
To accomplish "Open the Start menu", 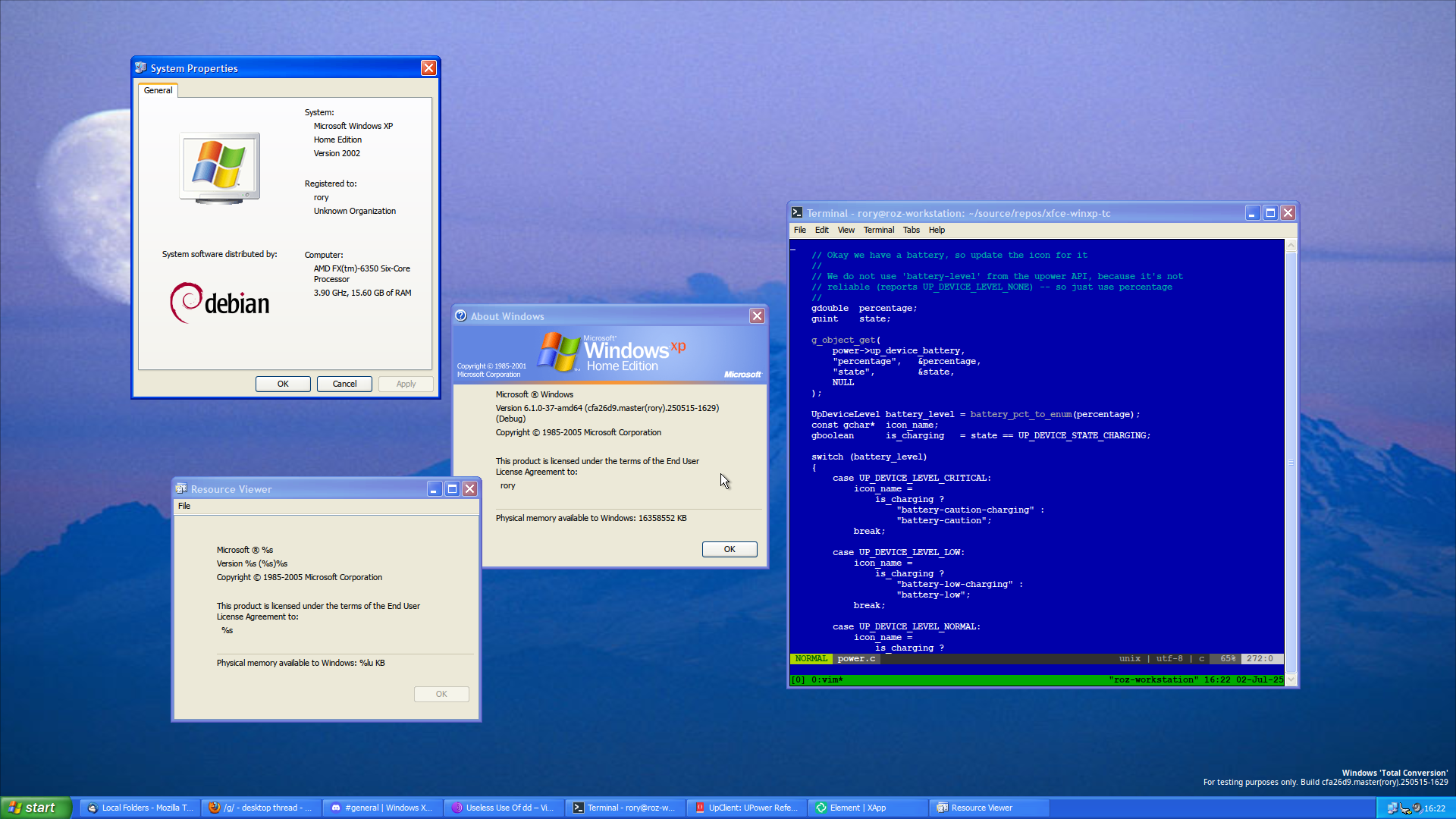I will coord(36,808).
